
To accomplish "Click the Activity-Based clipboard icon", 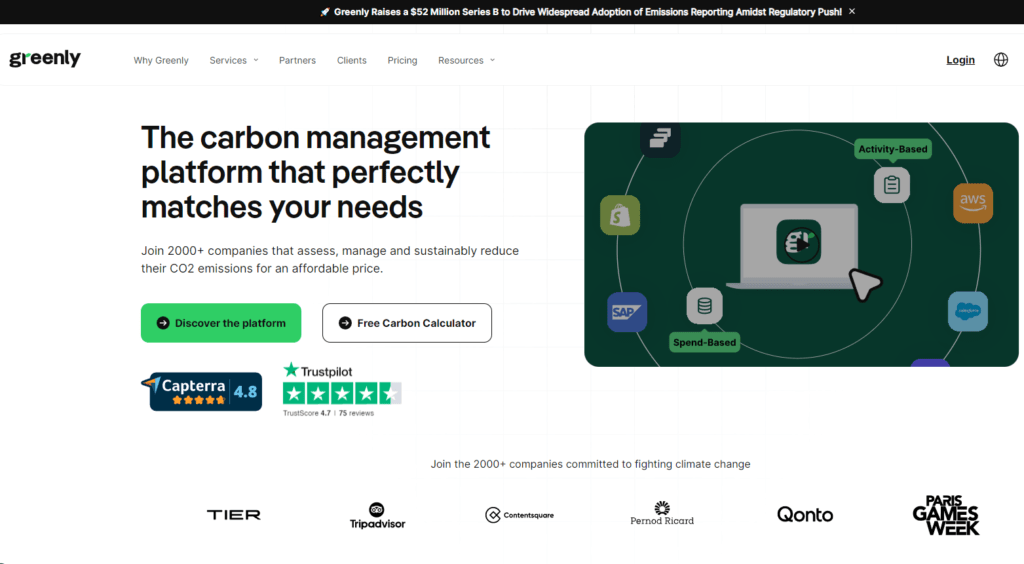I will tap(891, 185).
